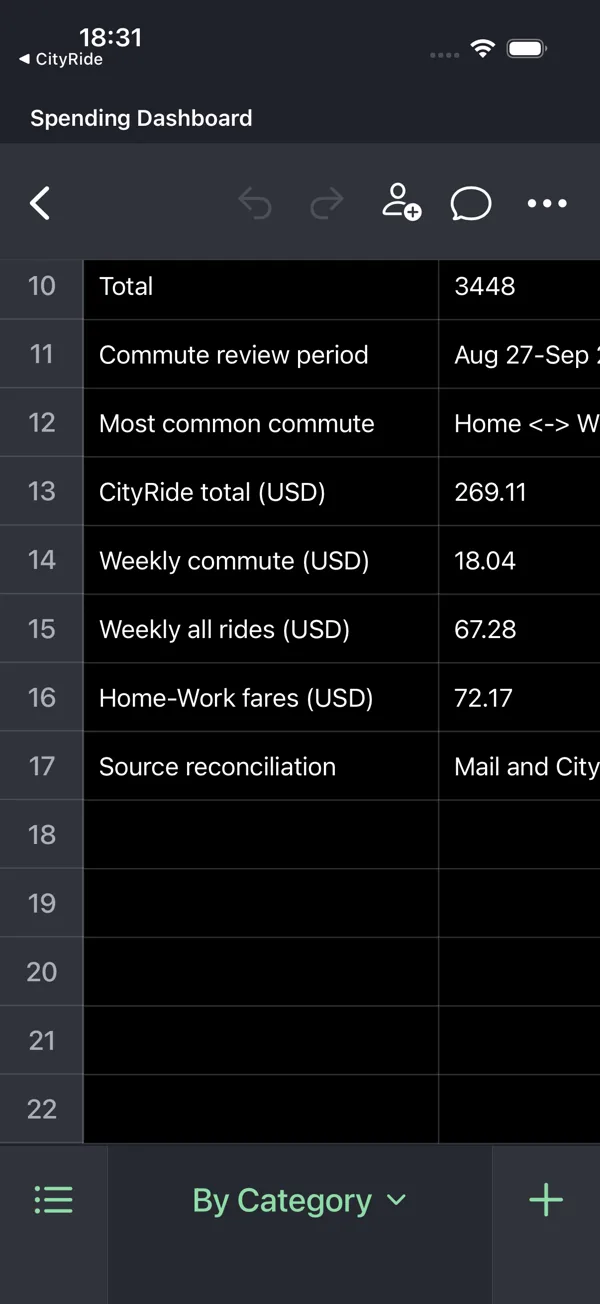Select the Aug 27-Sep cell
This screenshot has height=1304, width=600.
click(x=519, y=354)
